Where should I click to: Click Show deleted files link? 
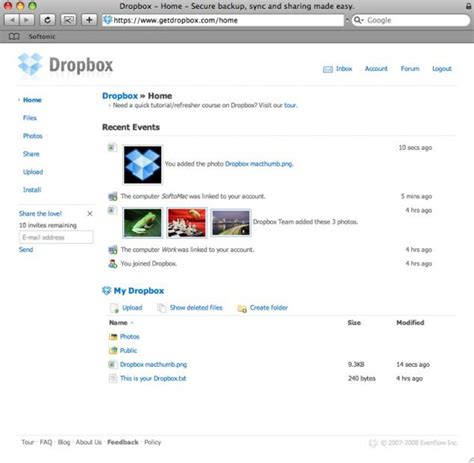tap(196, 308)
